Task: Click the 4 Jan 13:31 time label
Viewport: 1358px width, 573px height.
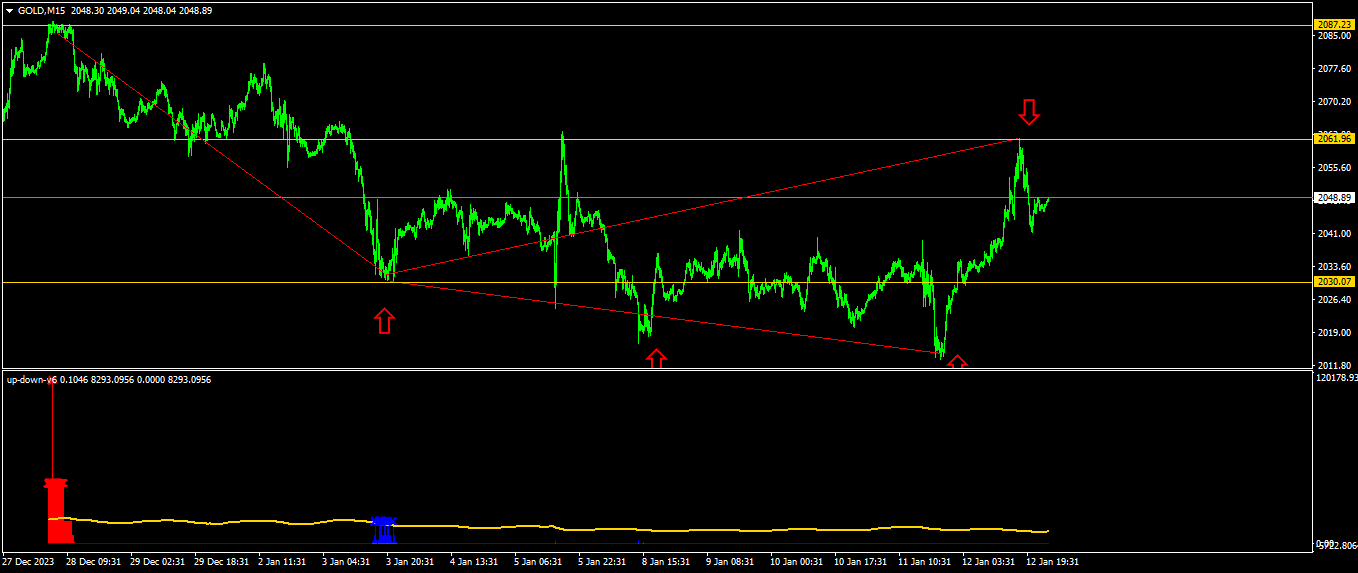Action: pos(475,562)
